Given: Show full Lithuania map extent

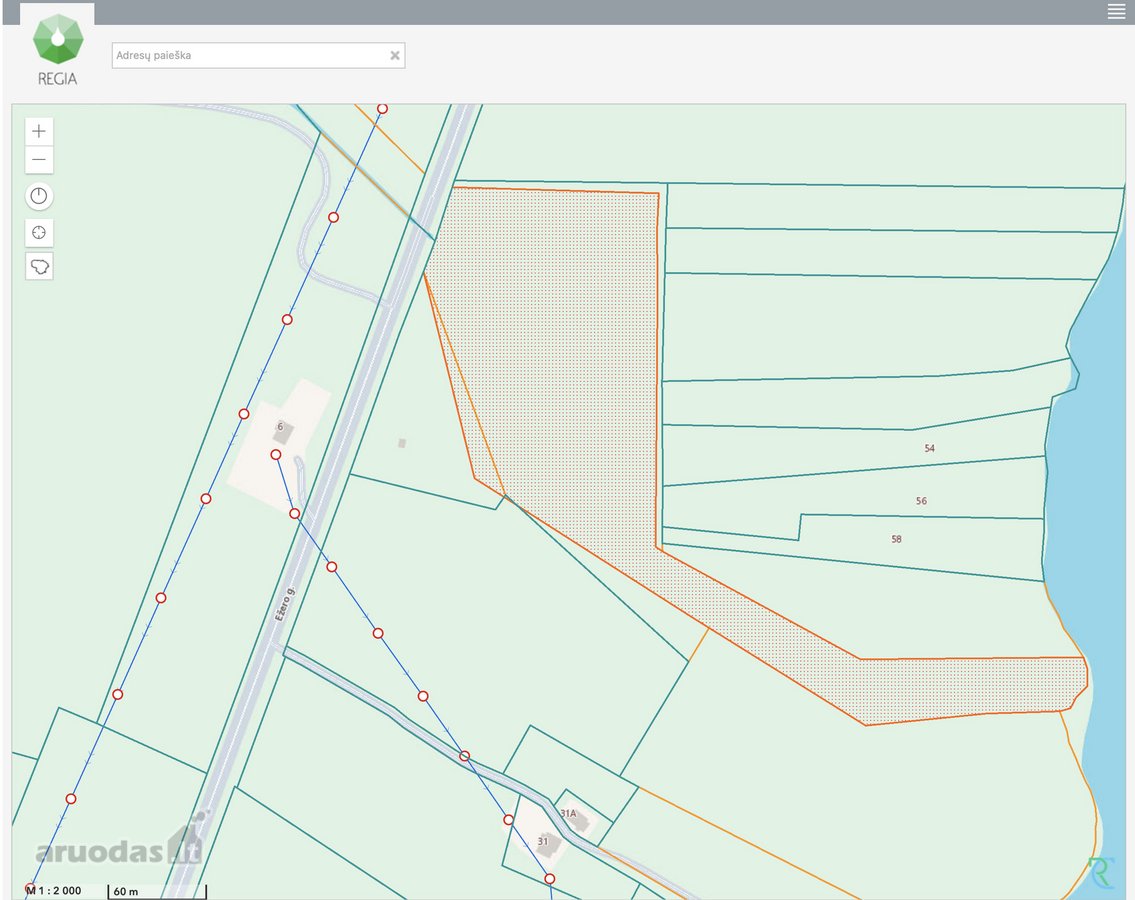Looking at the screenshot, I should [x=39, y=266].
